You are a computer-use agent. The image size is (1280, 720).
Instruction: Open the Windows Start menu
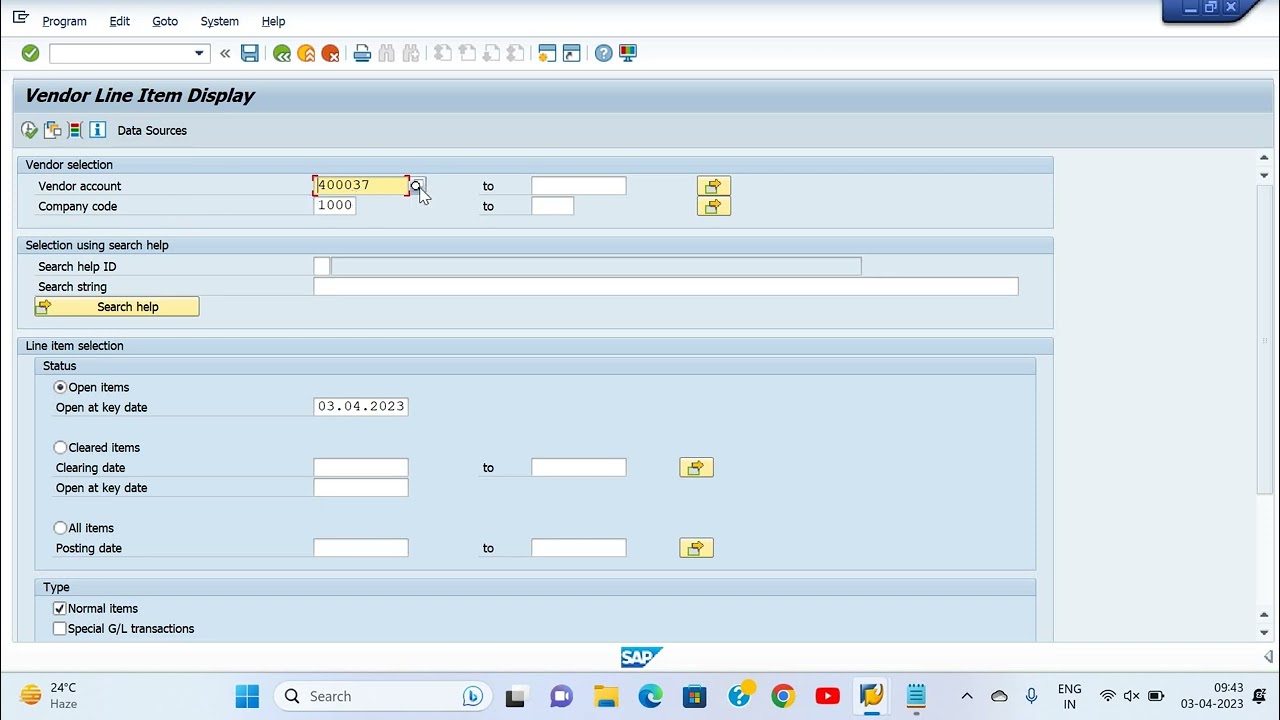point(247,696)
